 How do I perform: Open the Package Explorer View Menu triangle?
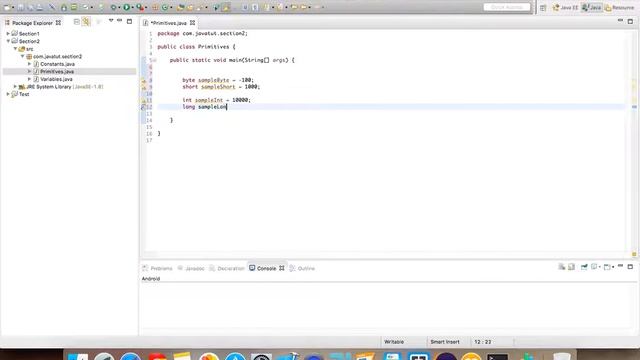pos(111,20)
